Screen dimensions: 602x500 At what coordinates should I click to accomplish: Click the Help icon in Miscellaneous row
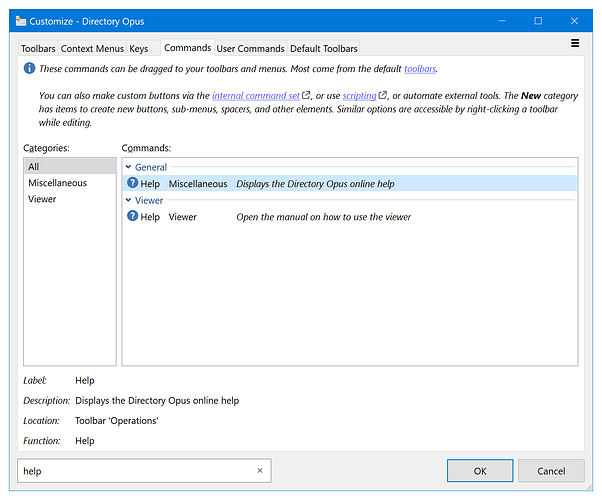coord(133,184)
